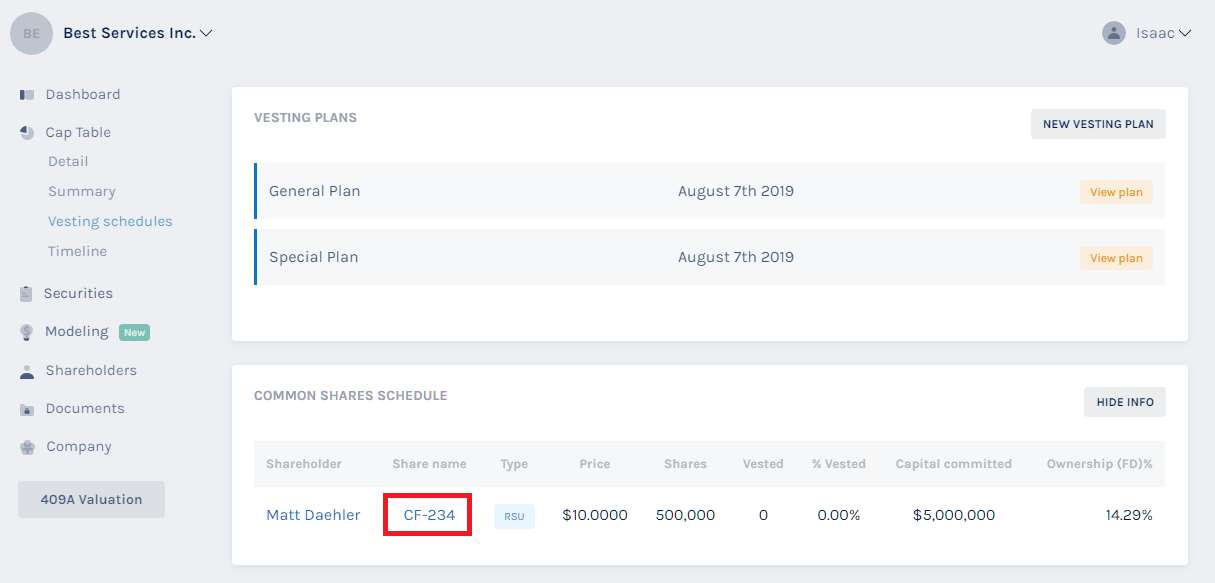Click the 409A Valuation button

coord(91,500)
